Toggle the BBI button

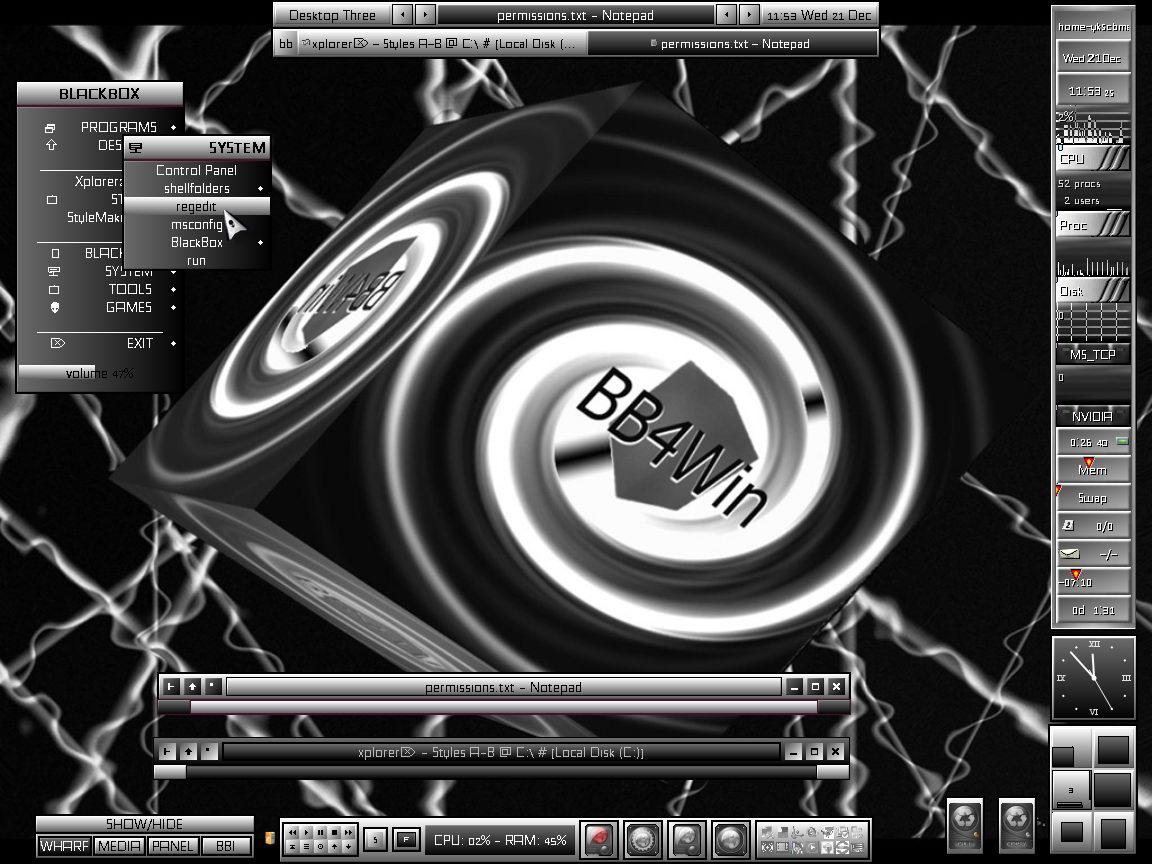click(226, 846)
